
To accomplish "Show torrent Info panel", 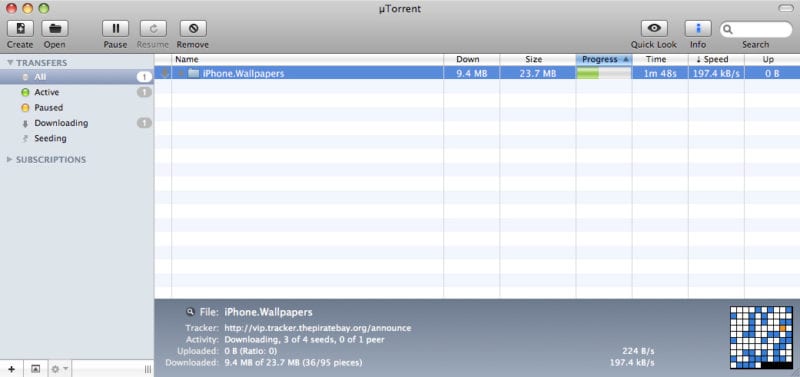I will [698, 29].
